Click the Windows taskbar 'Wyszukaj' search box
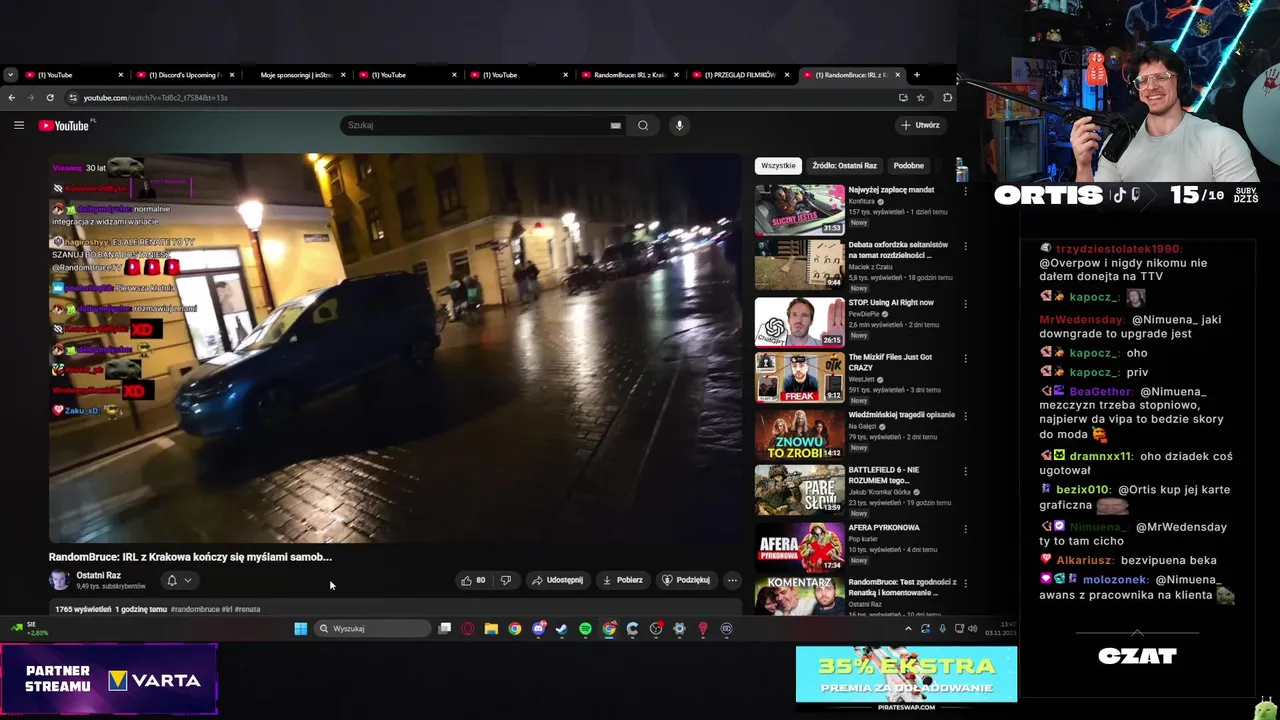Viewport: 1280px width, 720px height. coord(372,629)
